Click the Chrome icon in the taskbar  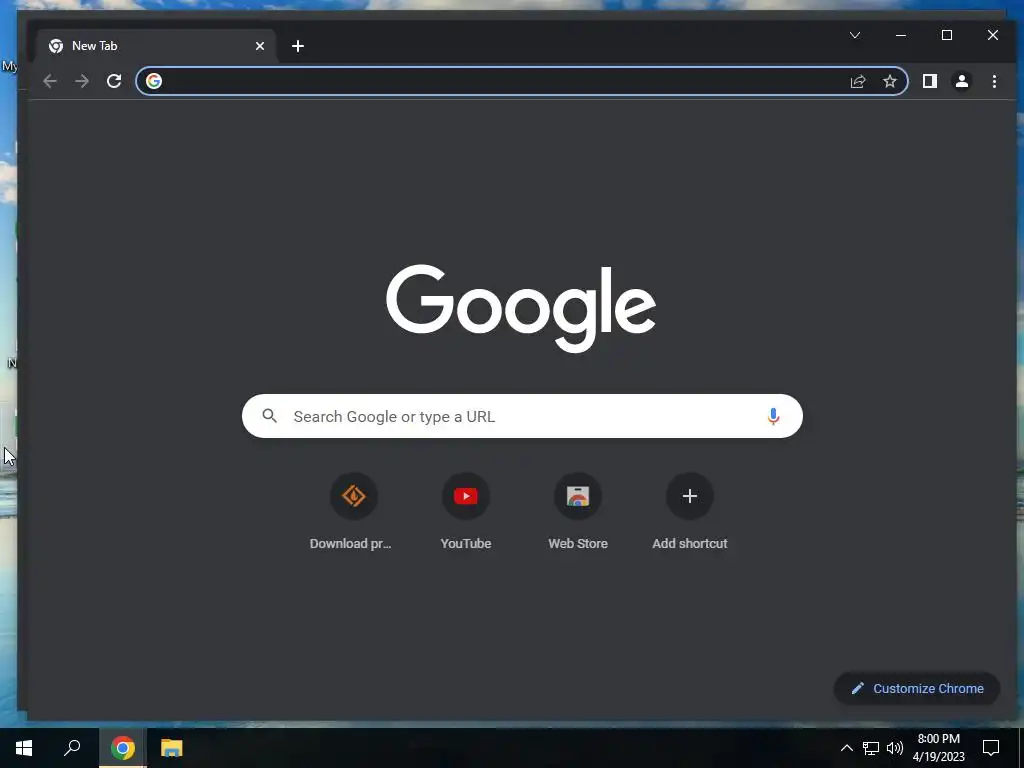tap(123, 748)
